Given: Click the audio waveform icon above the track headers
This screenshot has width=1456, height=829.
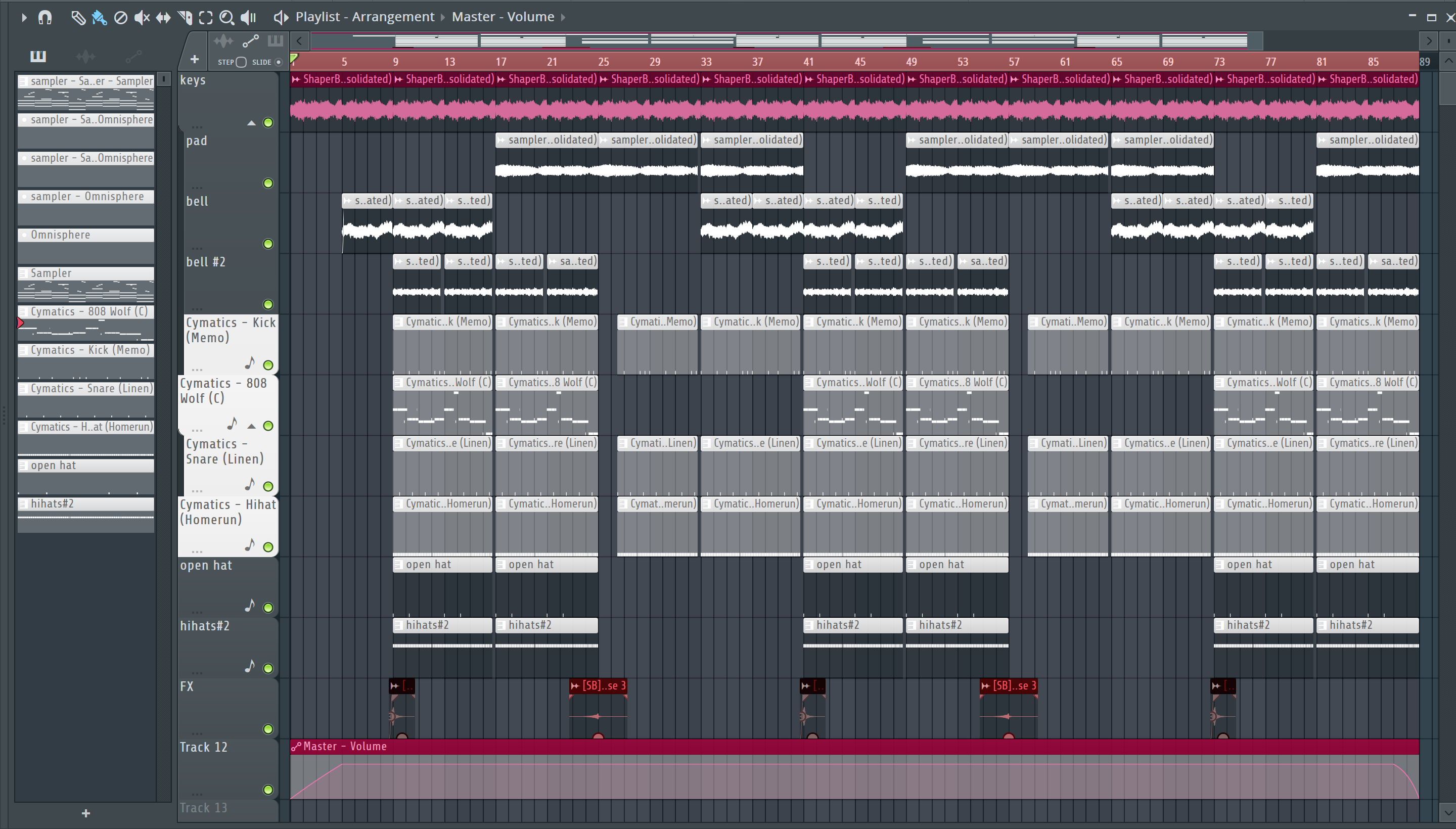Looking at the screenshot, I should click(223, 41).
